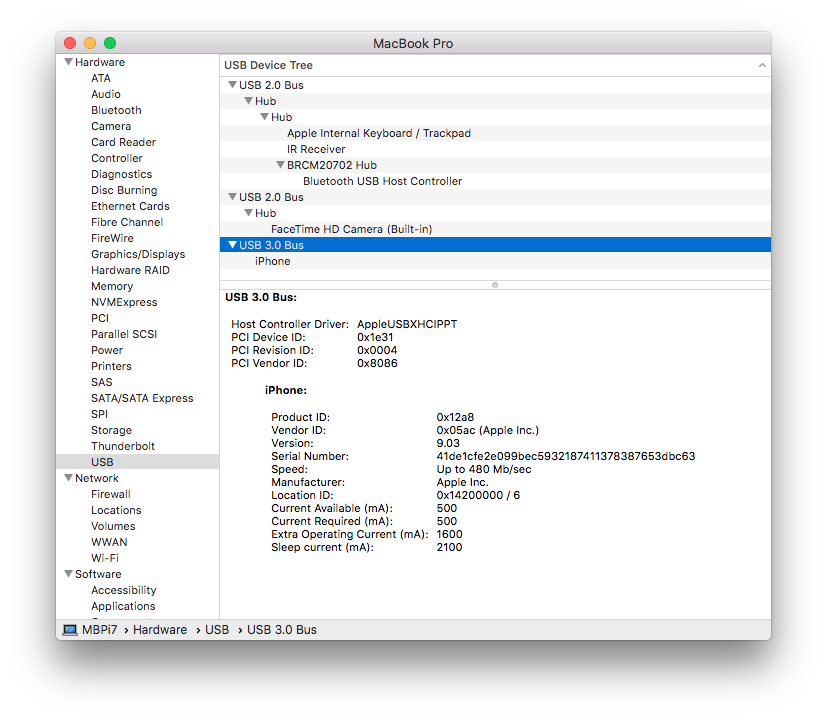
Task: Select the IR Receiver device
Action: pyautogui.click(x=495, y=149)
